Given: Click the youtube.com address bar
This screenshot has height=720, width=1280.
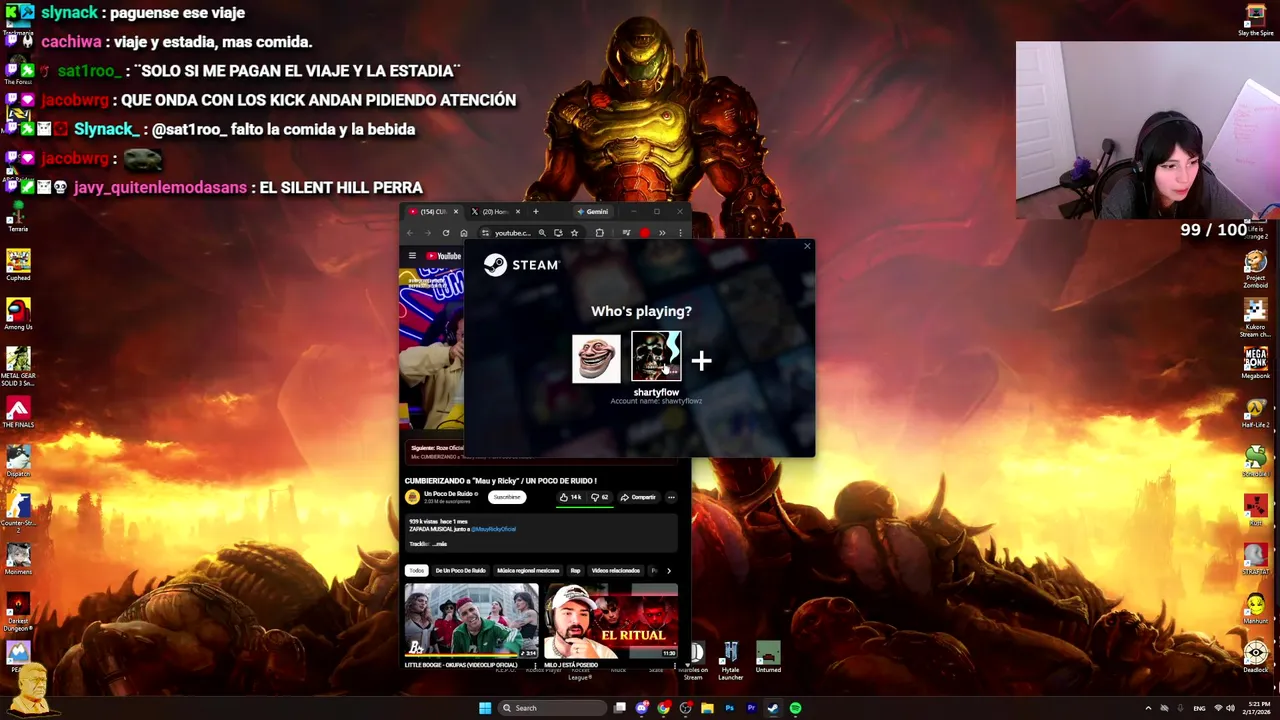Looking at the screenshot, I should pos(512,233).
